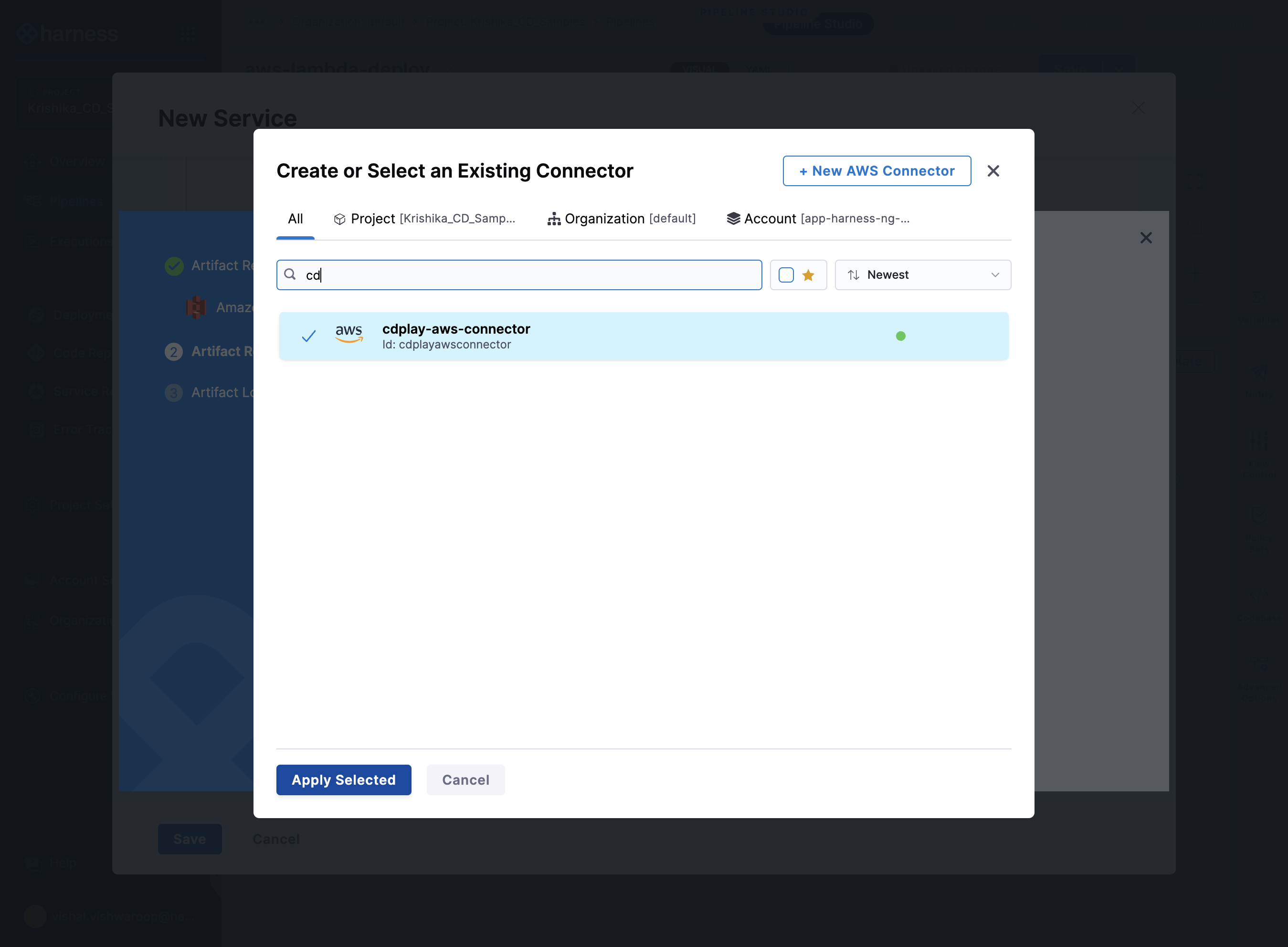Focus the connector search field

coord(519,275)
